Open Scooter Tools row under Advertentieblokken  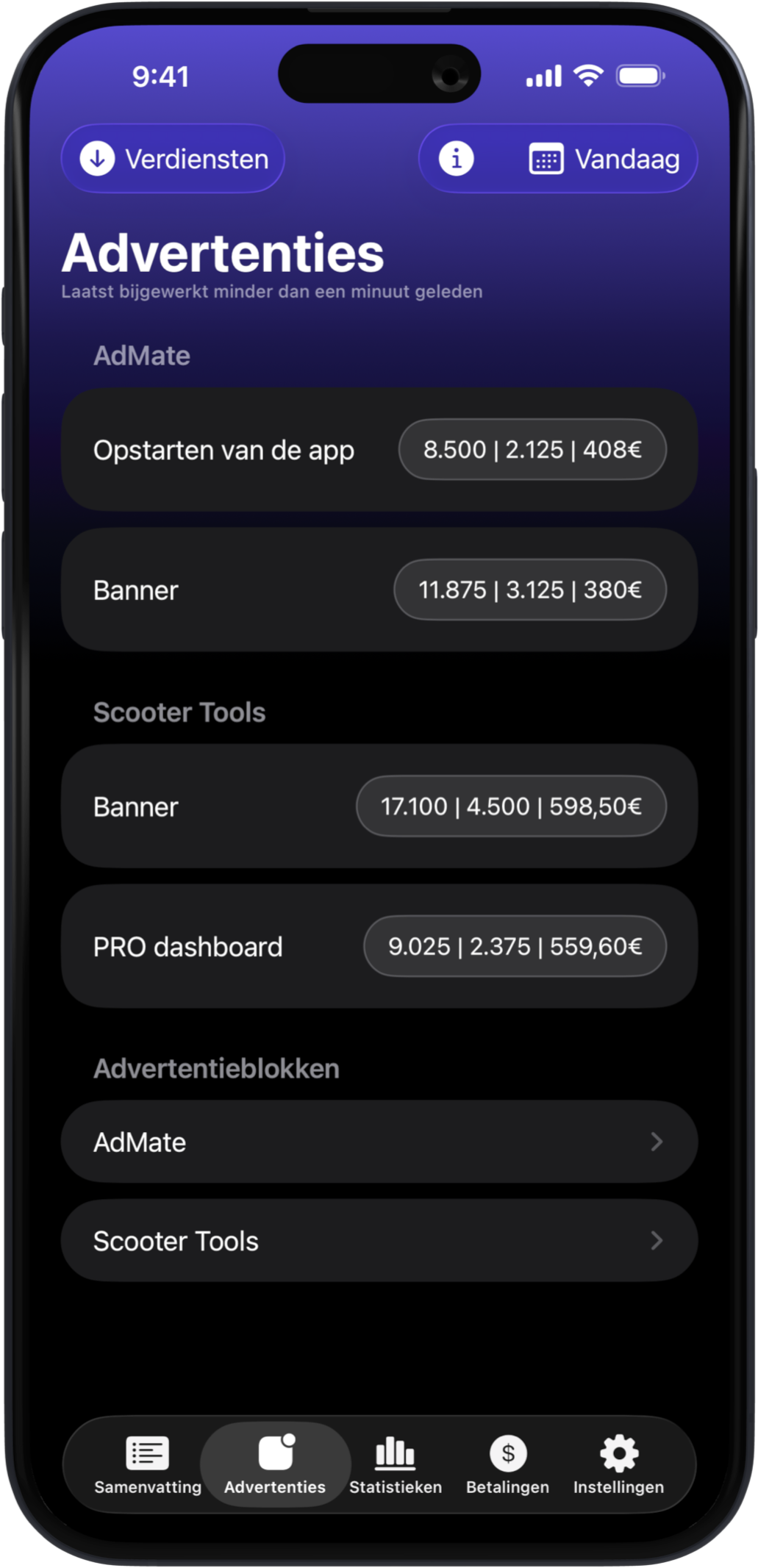click(x=353, y=1241)
